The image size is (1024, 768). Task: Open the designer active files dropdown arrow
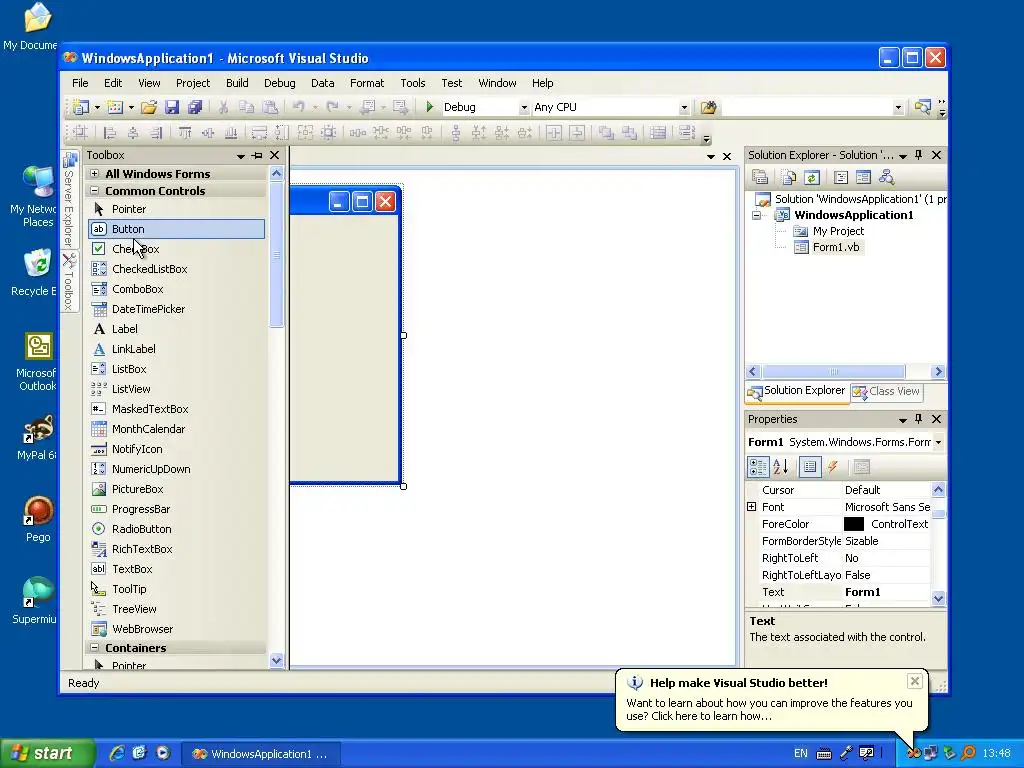pos(711,157)
